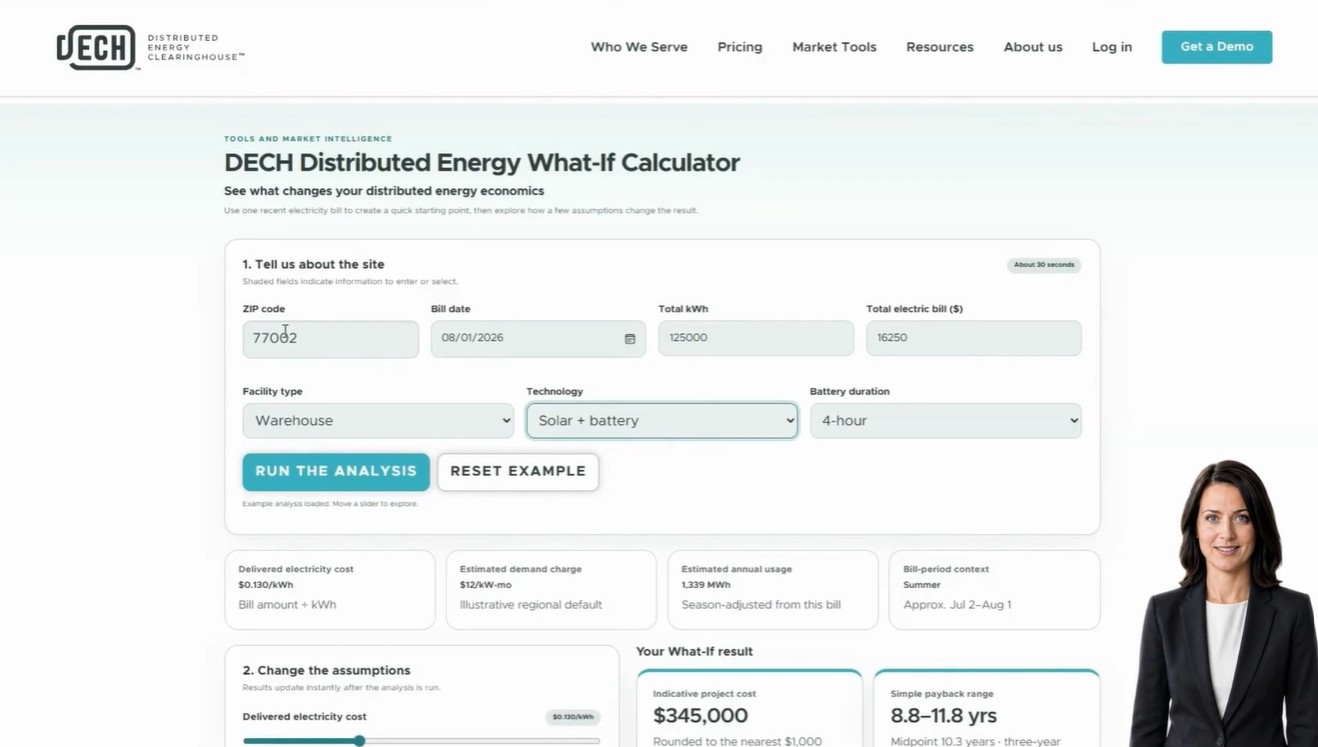Image resolution: width=1318 pixels, height=747 pixels.
Task: Click the Bill date field
Action: tap(538, 339)
